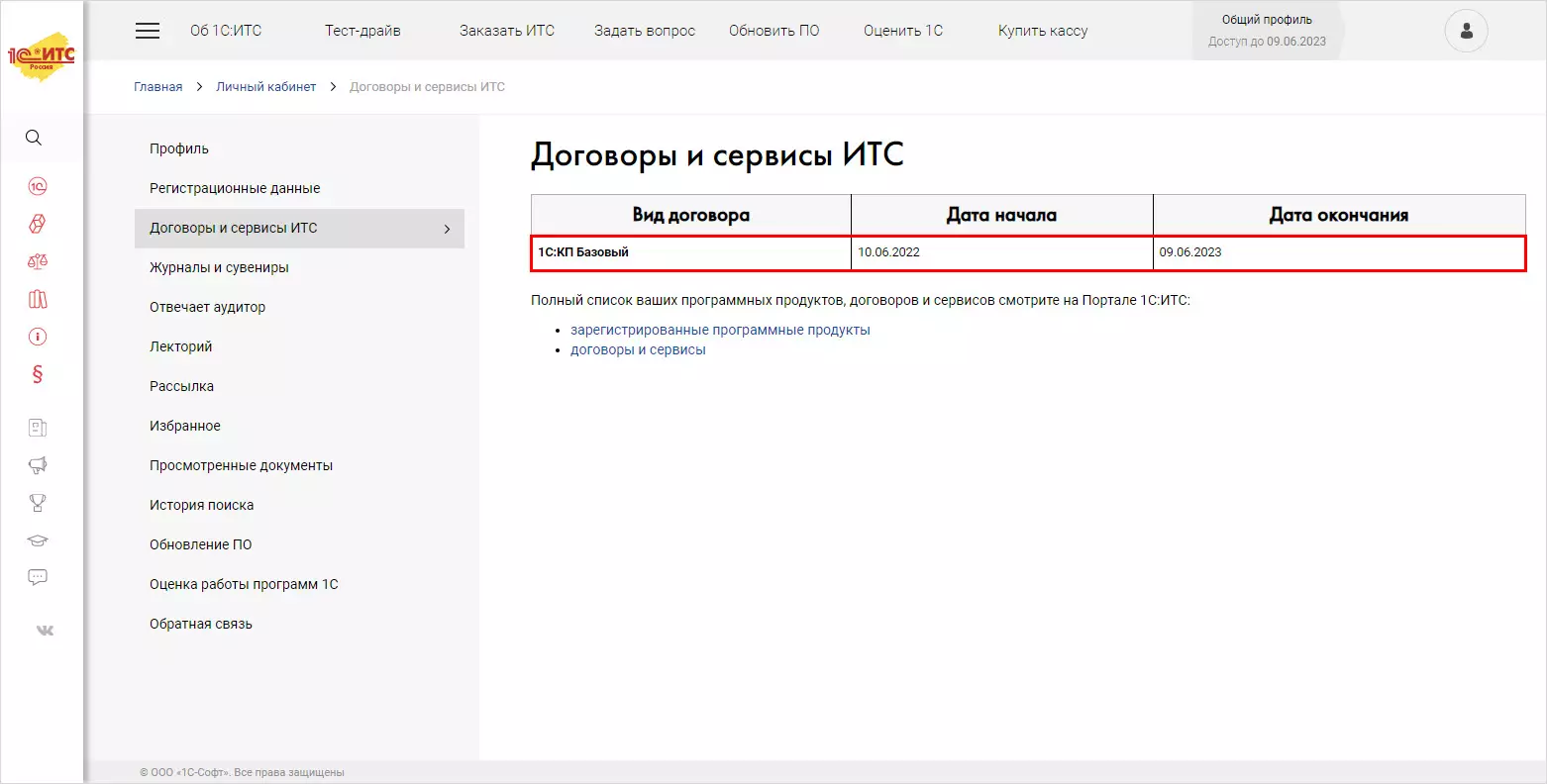The height and width of the screenshot is (784, 1547).
Task: Click the start date 10.06.2022 cell
Action: tap(1002, 252)
